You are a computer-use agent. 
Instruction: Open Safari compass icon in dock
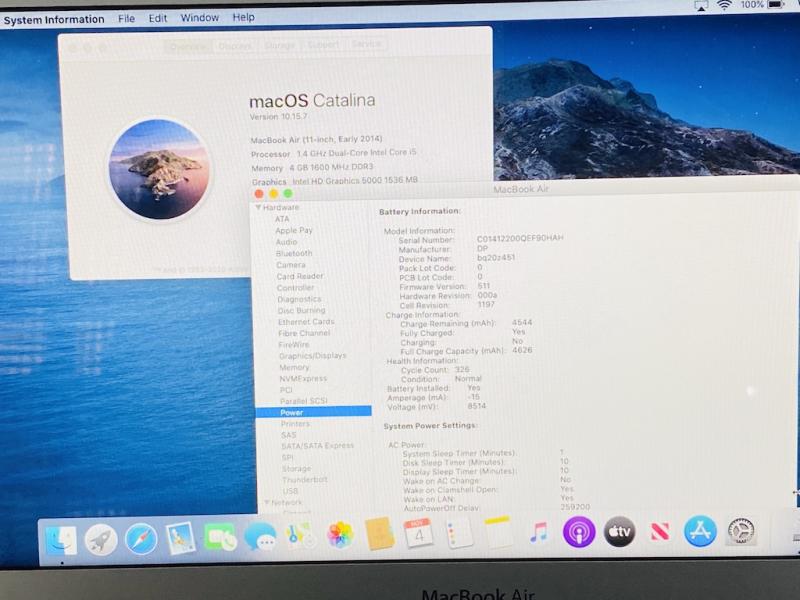pos(141,539)
